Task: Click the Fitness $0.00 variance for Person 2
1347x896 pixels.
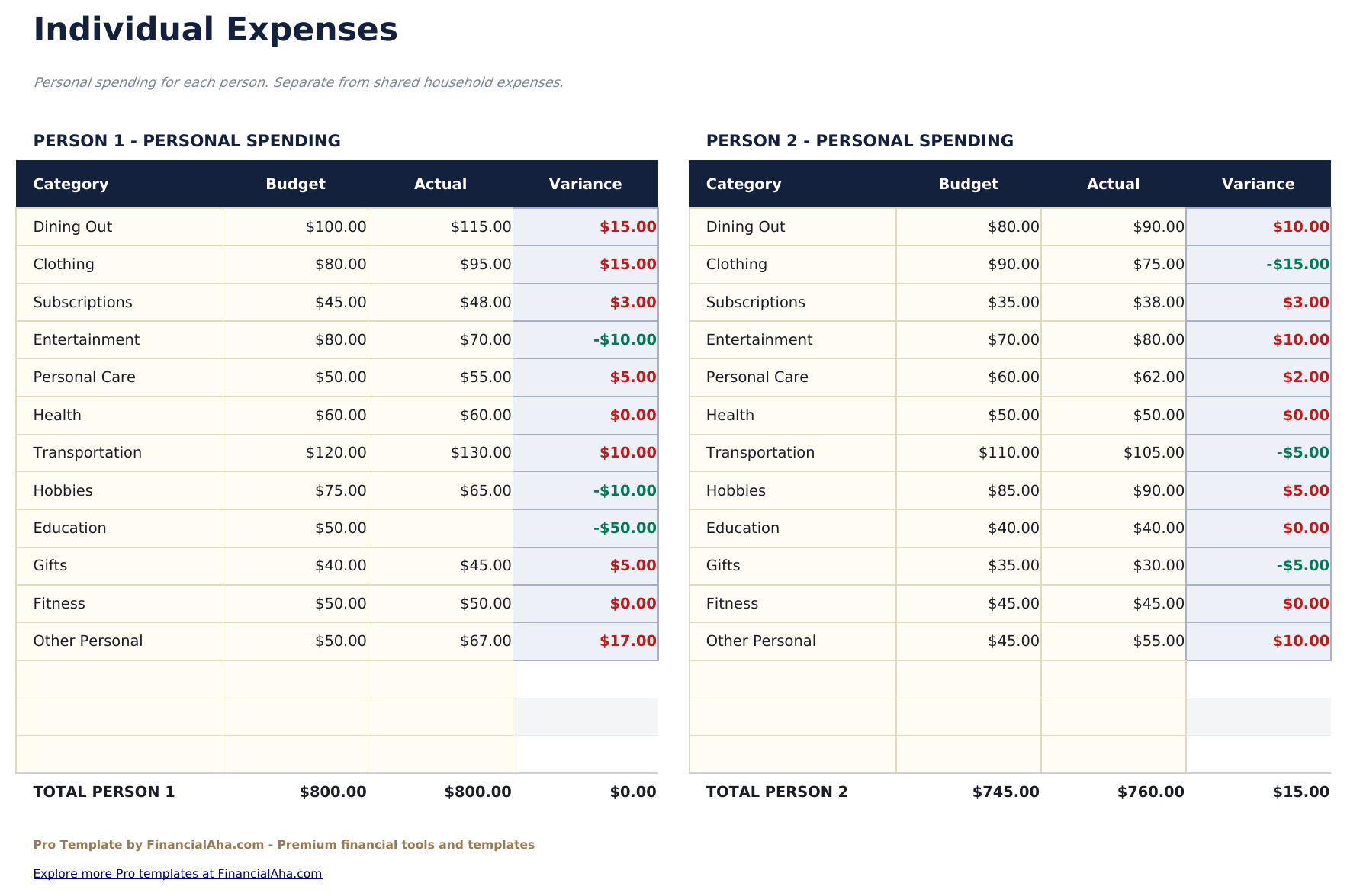Action: click(1303, 603)
